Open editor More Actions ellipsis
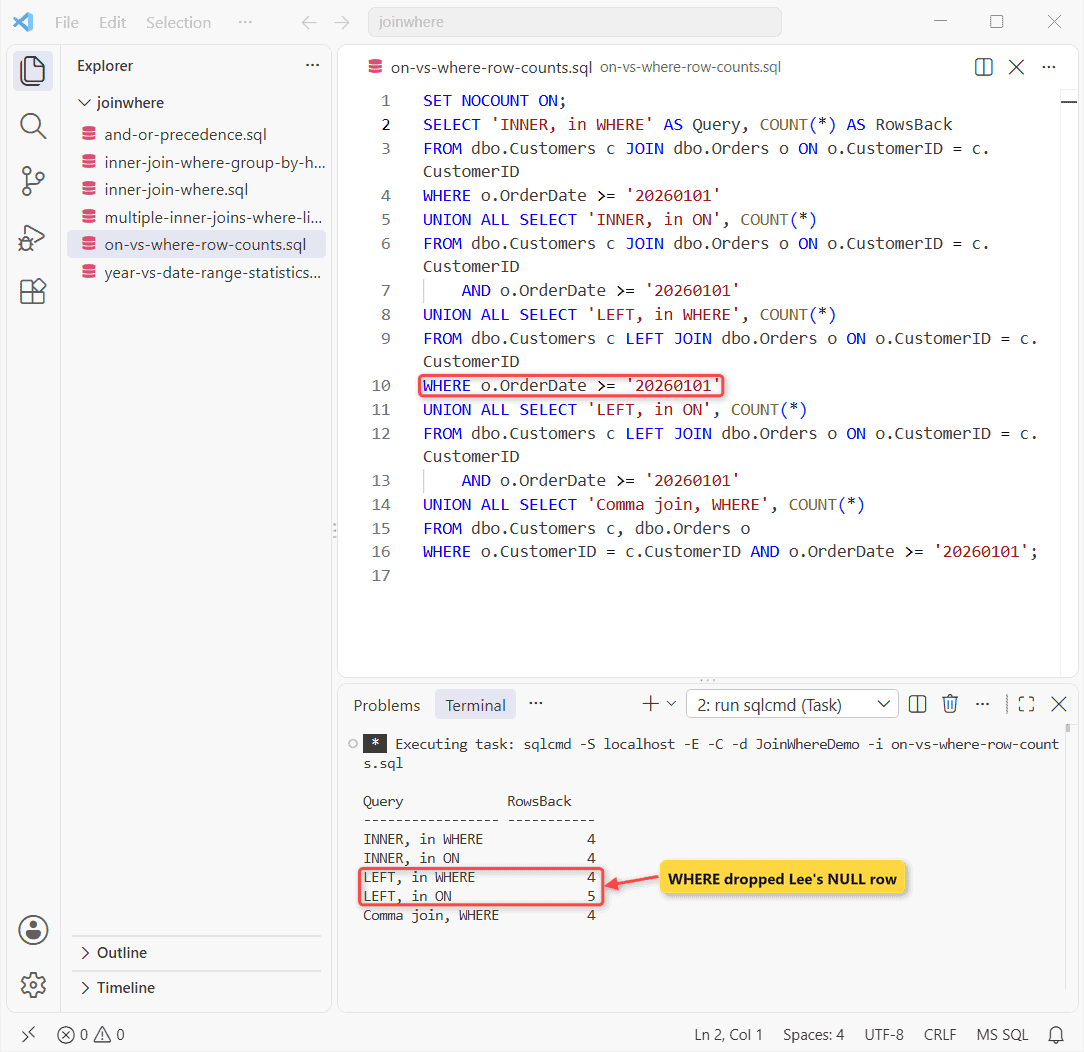This screenshot has height=1052, width=1084. point(1049,67)
